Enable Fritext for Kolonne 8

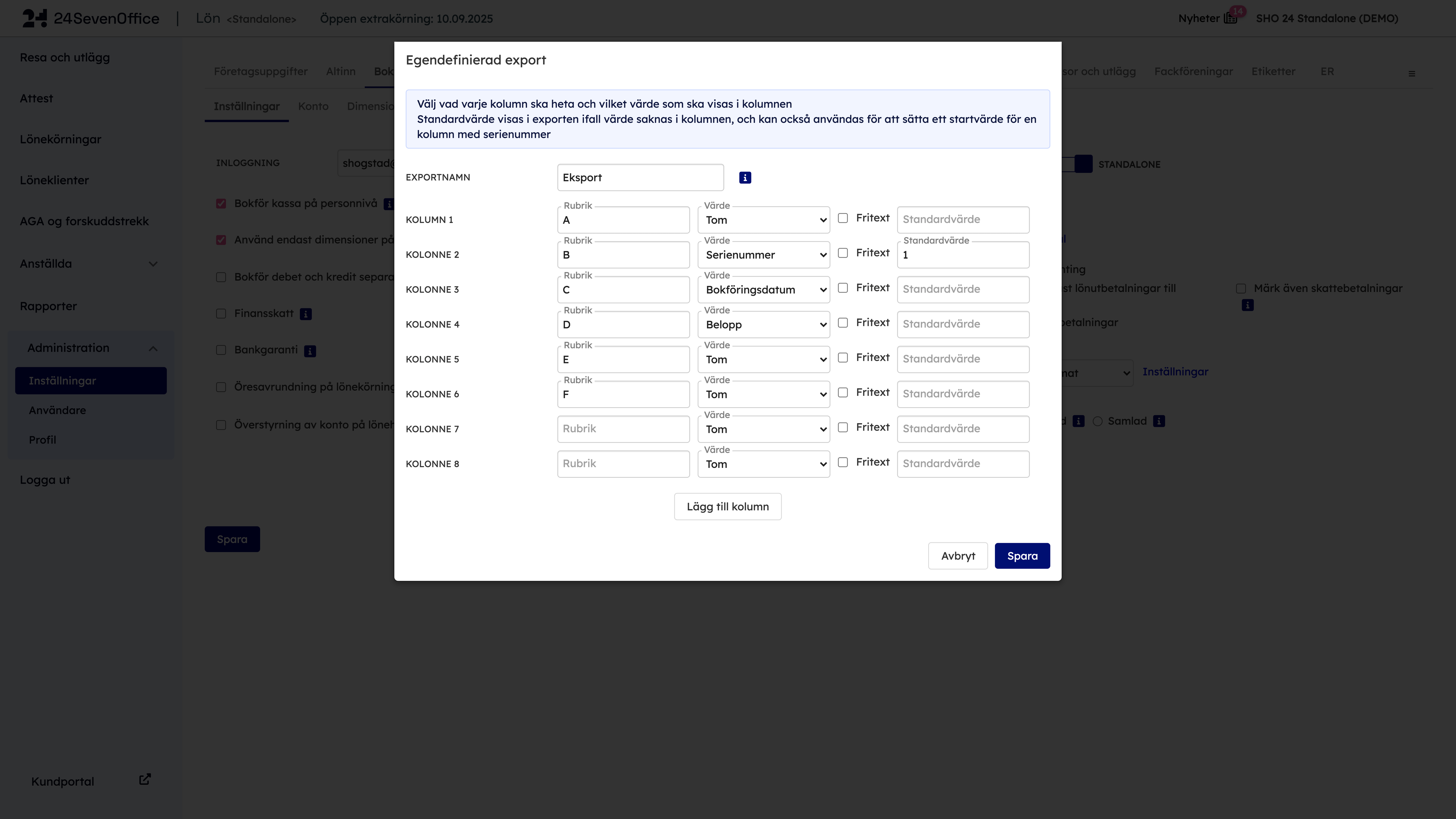[x=843, y=462]
